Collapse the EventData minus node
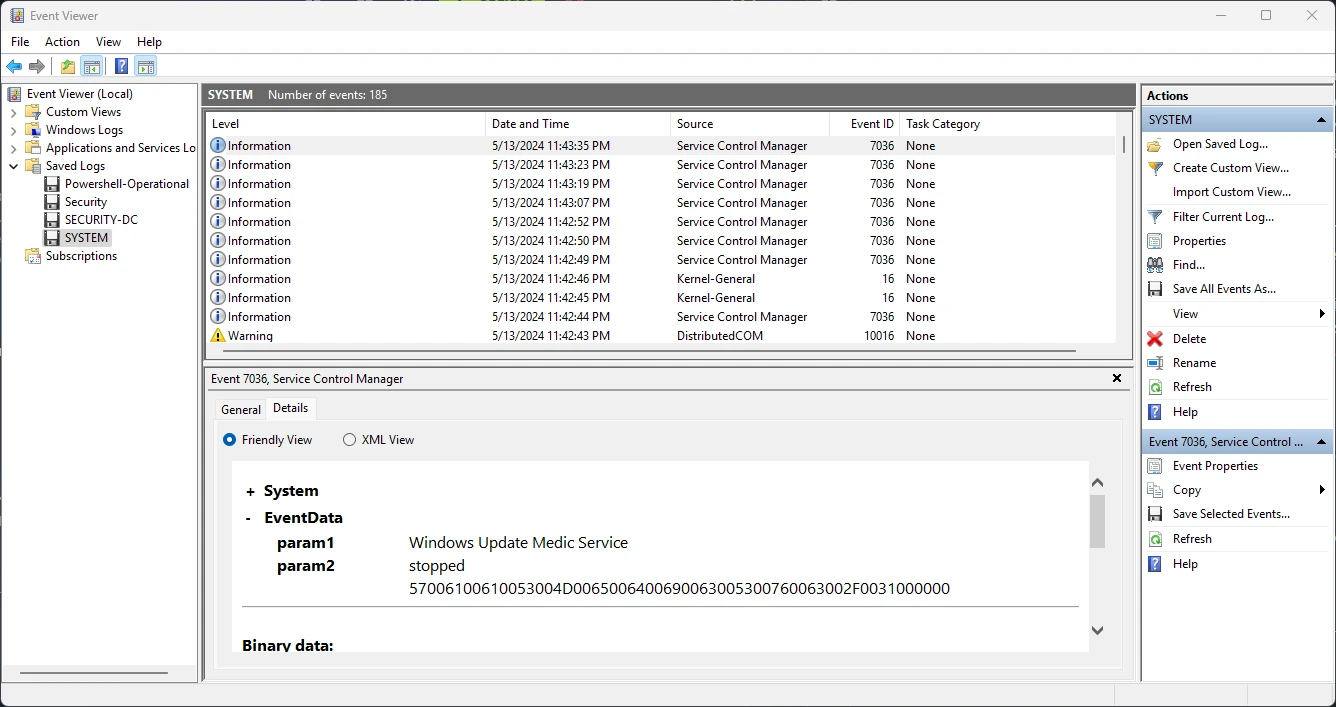Viewport: 1336px width, 707px height. pyautogui.click(x=248, y=518)
